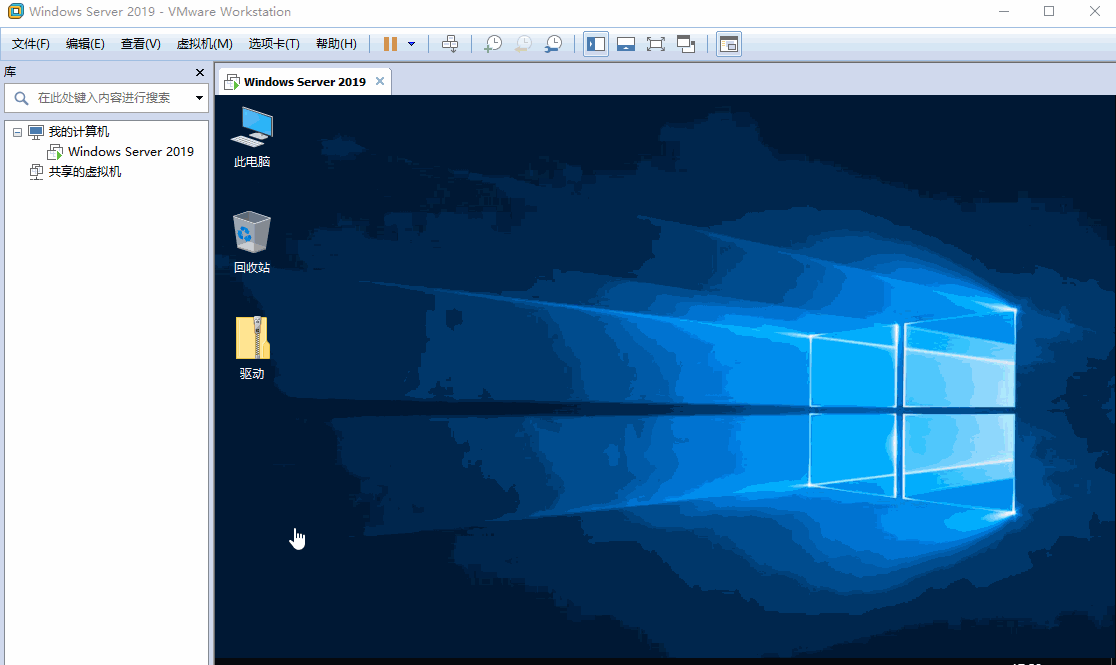Close the Windows Server 2019 tab
The height and width of the screenshot is (665, 1116).
380,81
